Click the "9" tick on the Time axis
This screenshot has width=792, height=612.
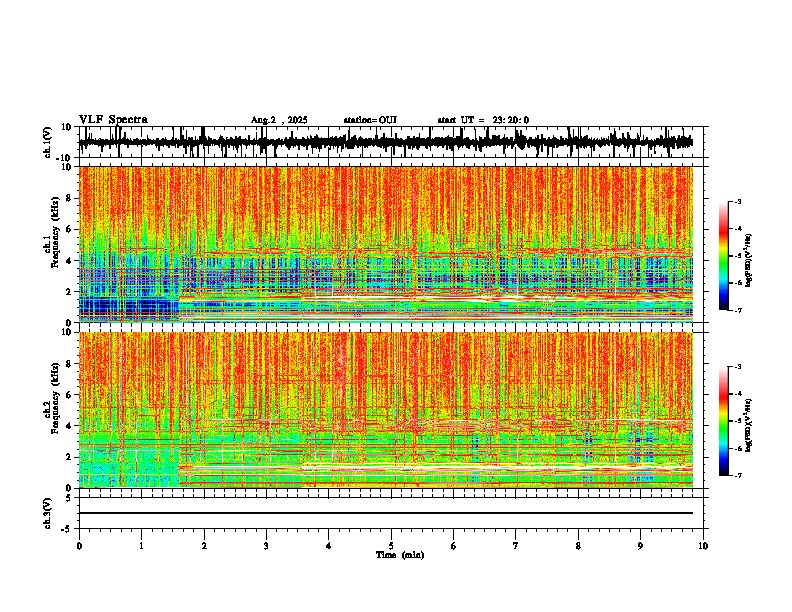[x=640, y=546]
